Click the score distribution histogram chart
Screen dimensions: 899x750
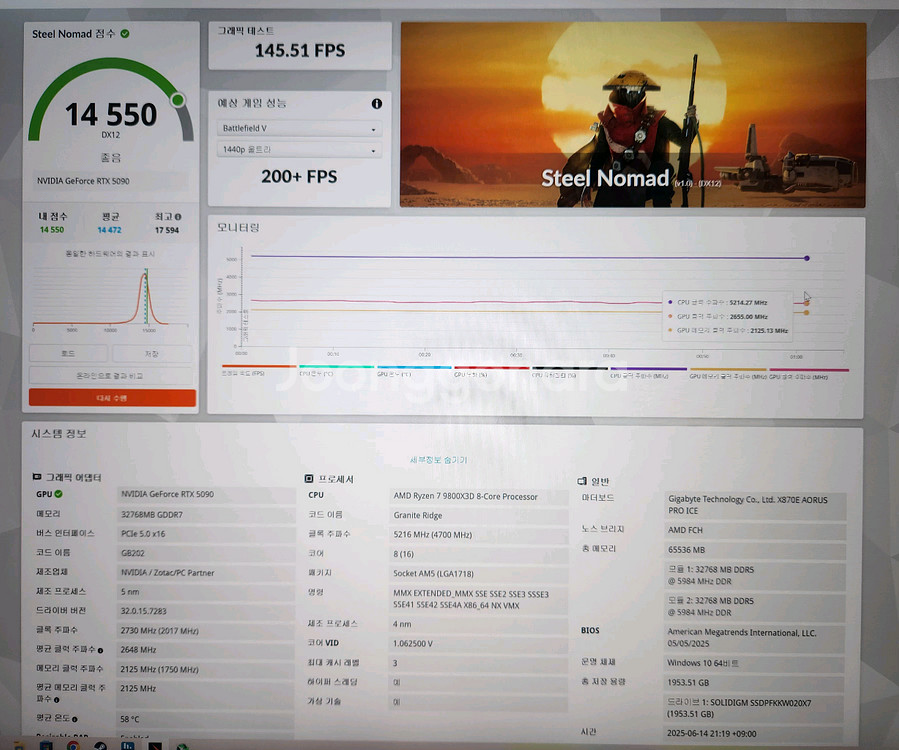(x=110, y=298)
